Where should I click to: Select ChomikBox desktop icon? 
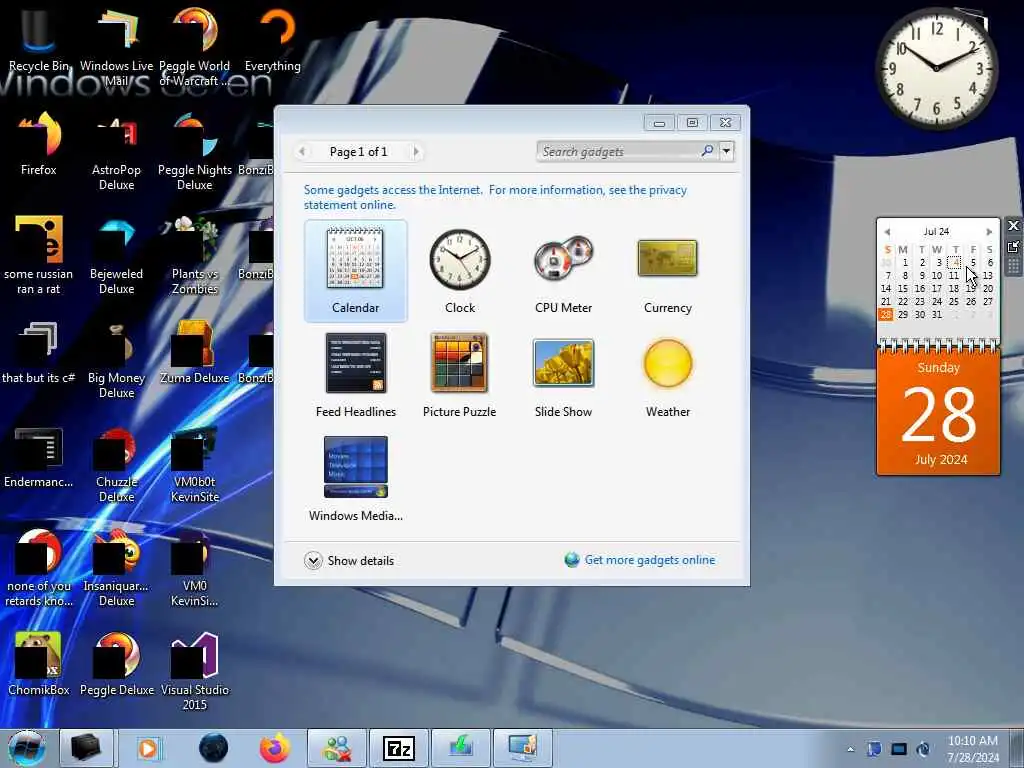point(39,664)
